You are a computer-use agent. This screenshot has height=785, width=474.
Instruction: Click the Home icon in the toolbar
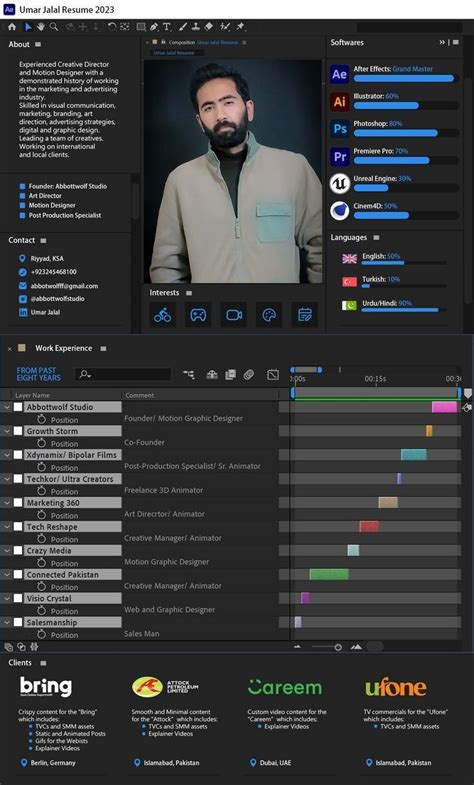point(12,27)
